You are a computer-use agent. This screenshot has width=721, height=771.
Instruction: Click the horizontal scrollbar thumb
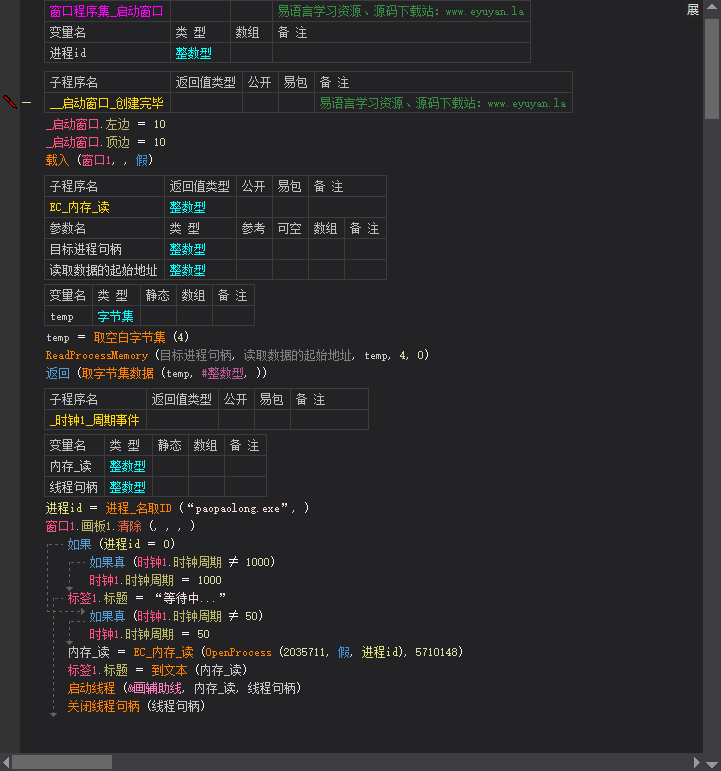tap(62, 762)
